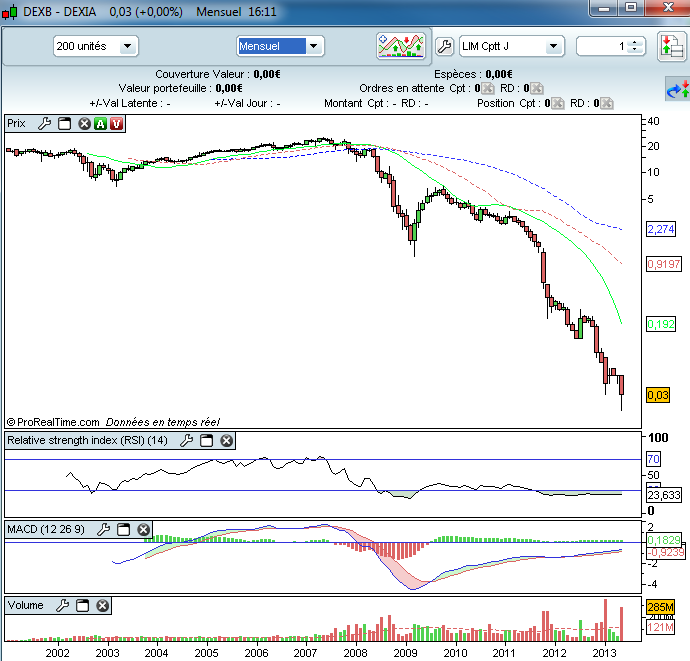Viewport: 690px width, 661px height.
Task: Cancel pending RD orders X icon
Action: (536, 88)
